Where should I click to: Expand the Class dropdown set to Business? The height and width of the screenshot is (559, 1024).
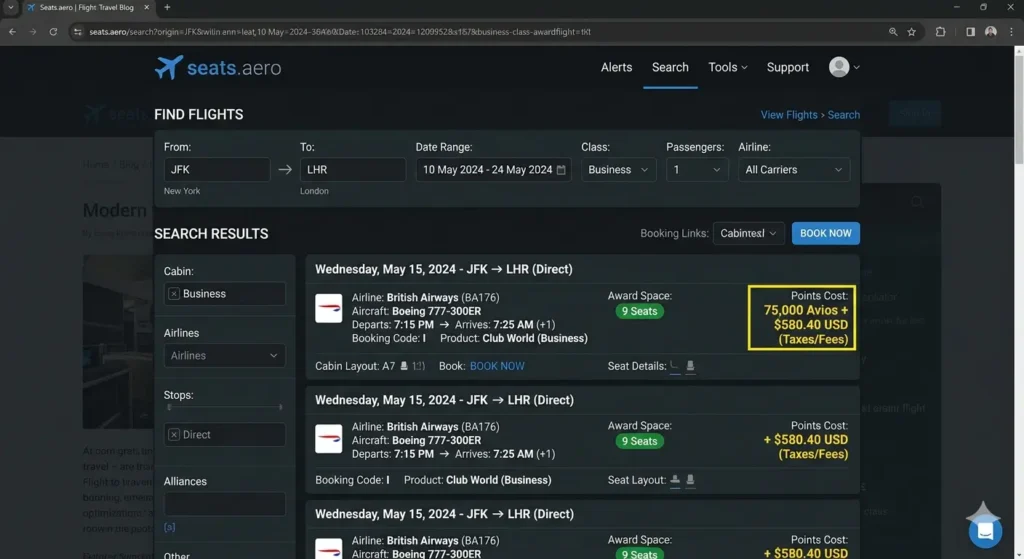[618, 170]
